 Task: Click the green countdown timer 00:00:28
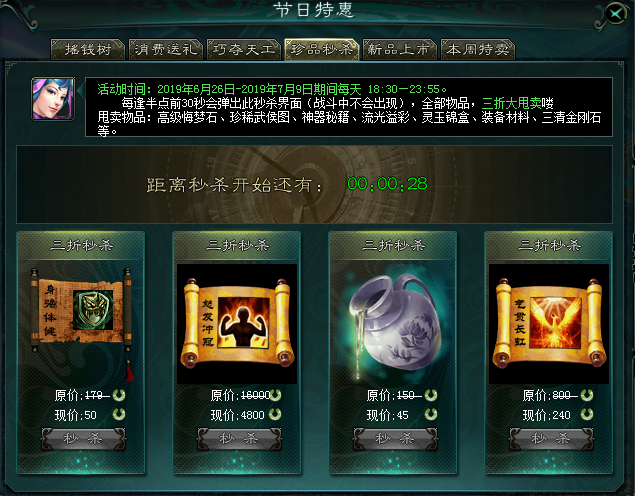click(387, 184)
